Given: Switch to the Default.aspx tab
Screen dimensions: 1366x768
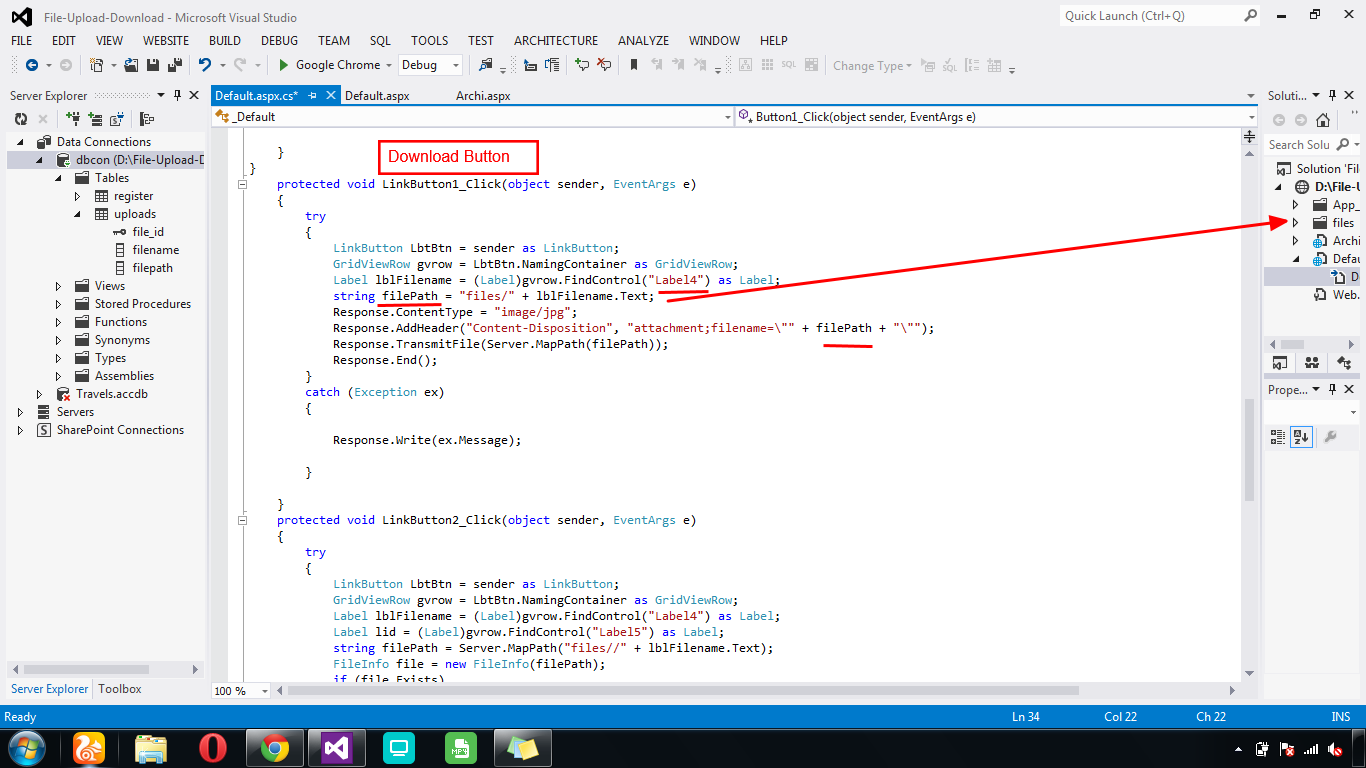Looking at the screenshot, I should [x=377, y=96].
